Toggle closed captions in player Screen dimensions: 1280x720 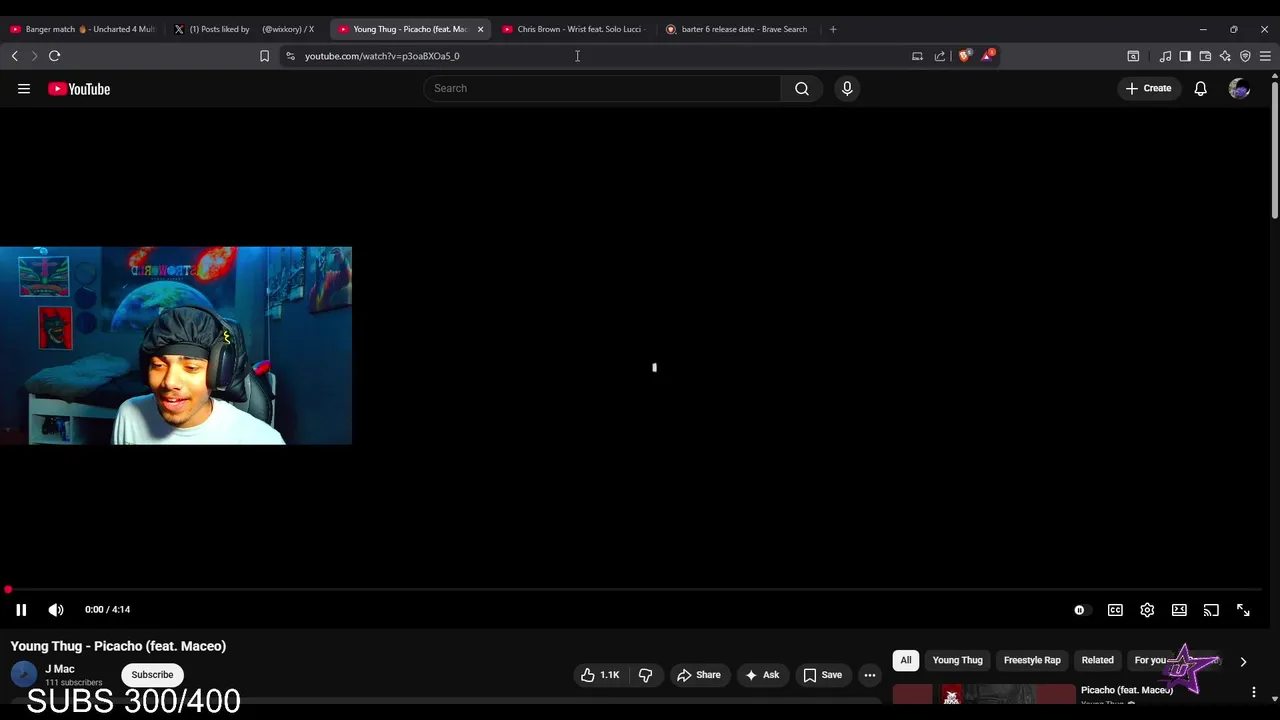(x=1115, y=610)
